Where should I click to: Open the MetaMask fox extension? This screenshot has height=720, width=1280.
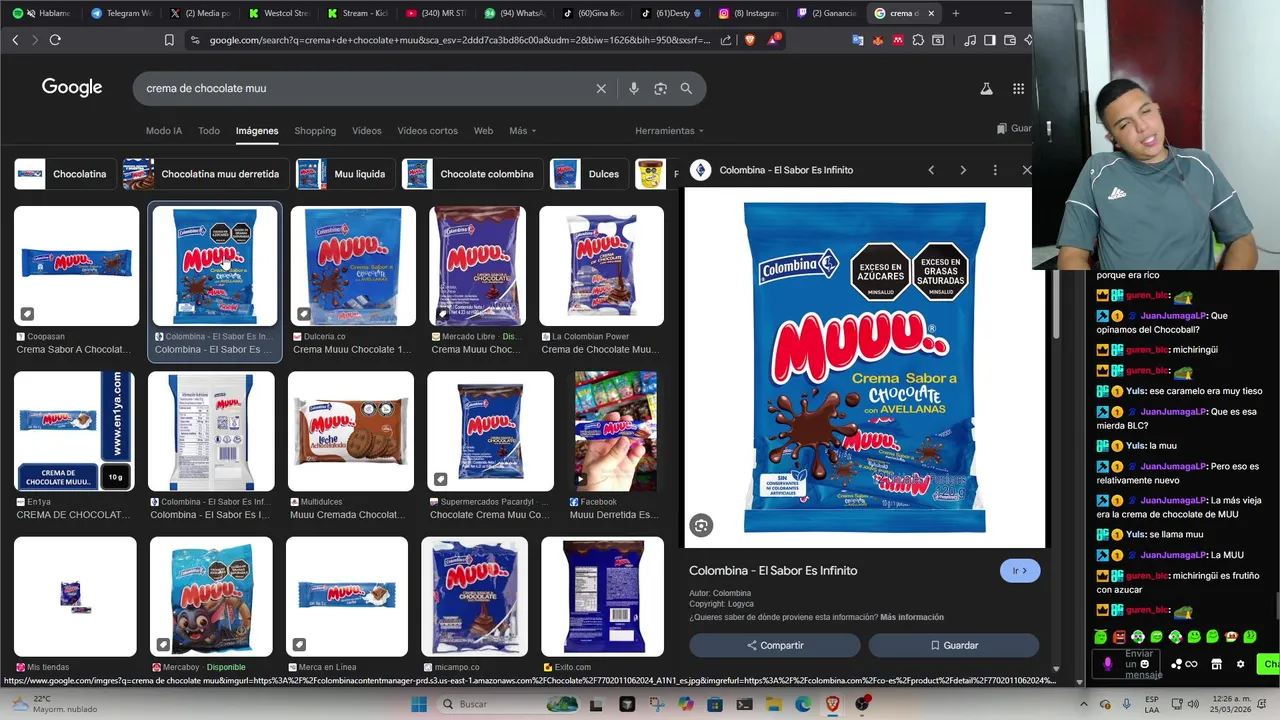coord(878,40)
